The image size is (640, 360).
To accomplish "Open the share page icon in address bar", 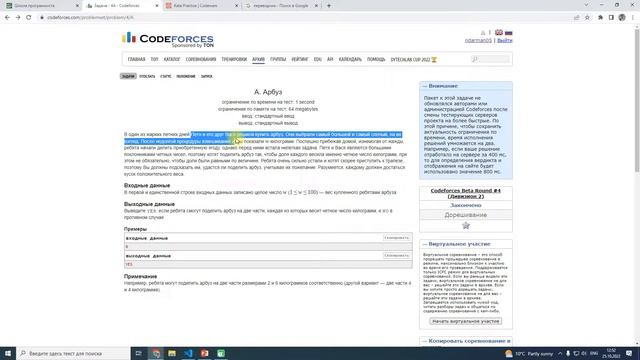I will point(577,18).
